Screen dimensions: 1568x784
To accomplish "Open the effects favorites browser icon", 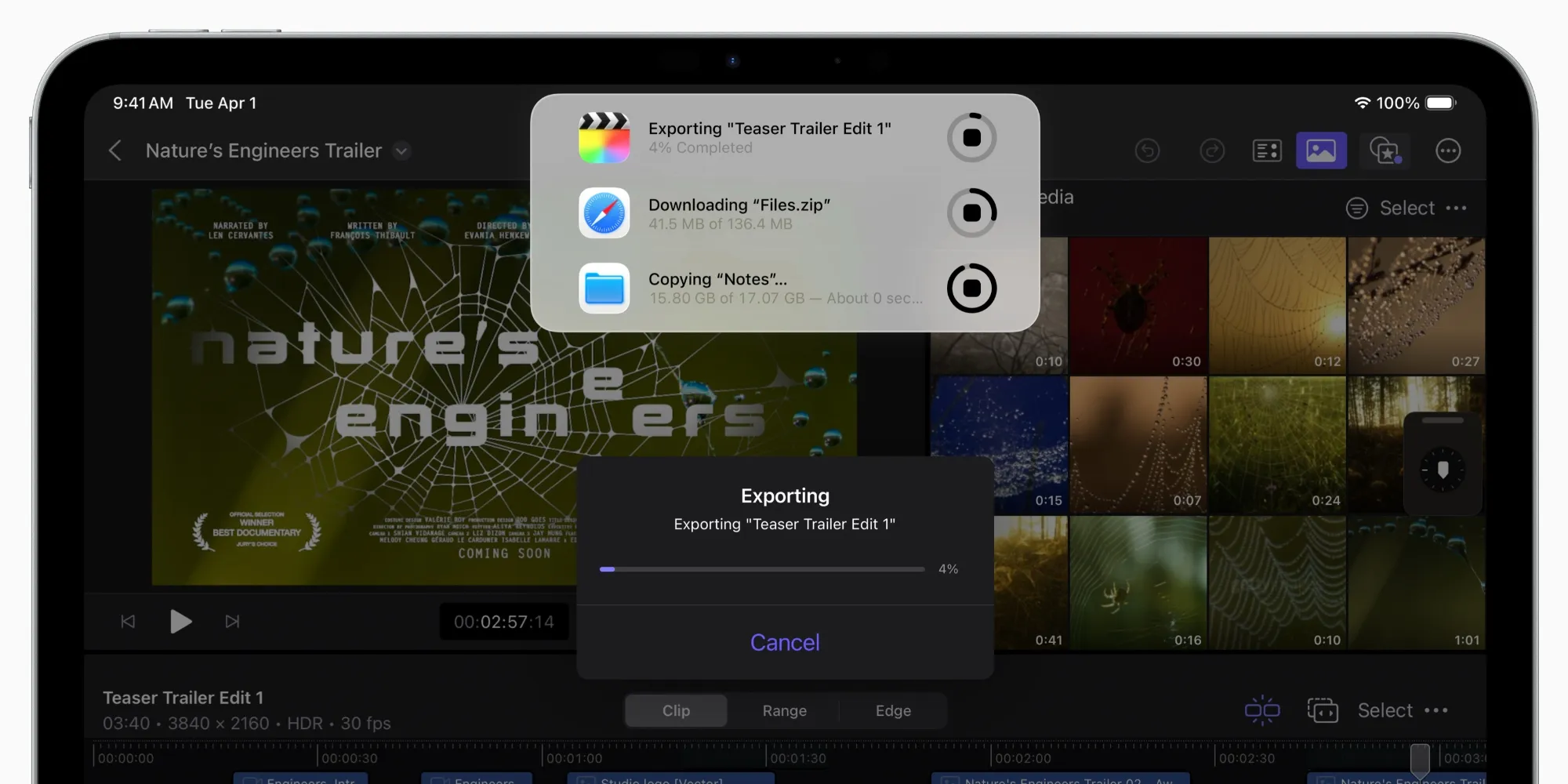I will coord(1385,151).
